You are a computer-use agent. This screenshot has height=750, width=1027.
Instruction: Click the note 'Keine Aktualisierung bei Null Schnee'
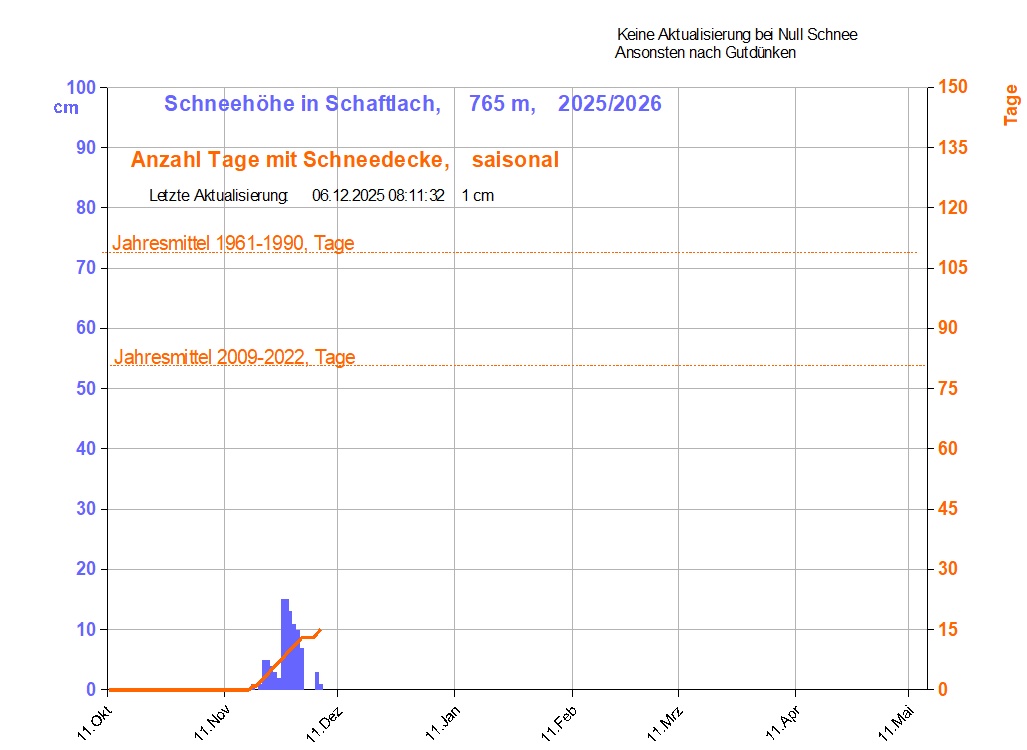click(x=737, y=35)
